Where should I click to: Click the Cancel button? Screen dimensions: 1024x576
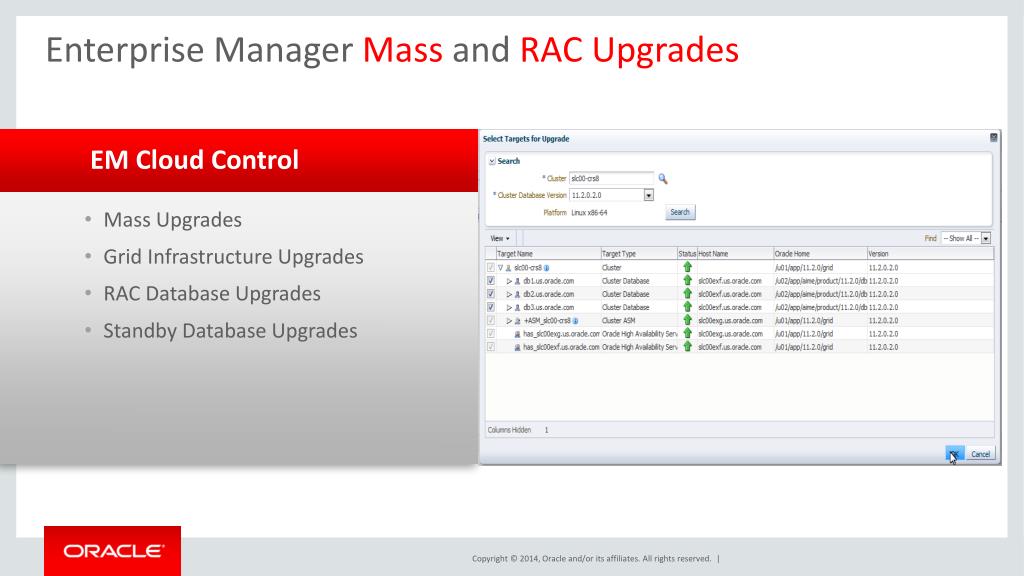[980, 454]
